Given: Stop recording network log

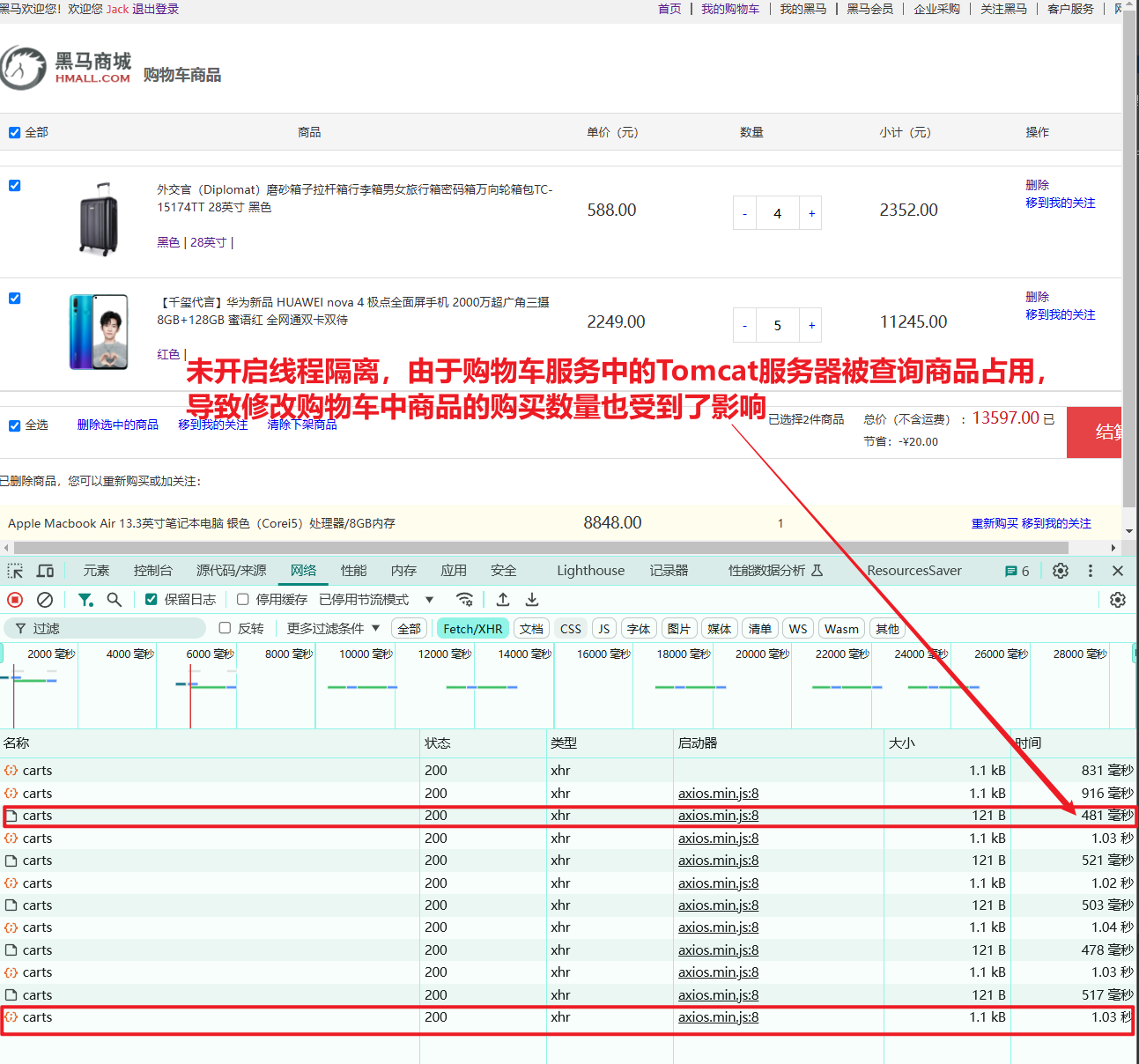Looking at the screenshot, I should click(x=15, y=600).
